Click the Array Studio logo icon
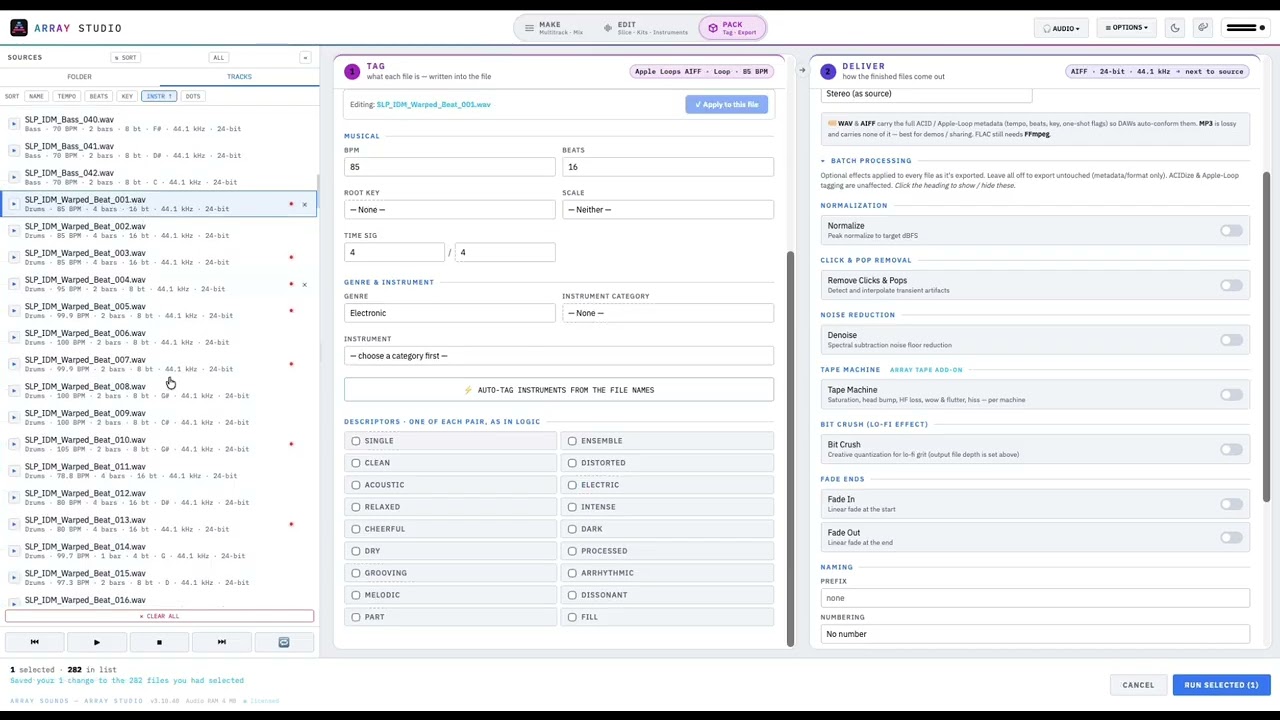Viewport: 1280px width, 720px height. click(19, 28)
